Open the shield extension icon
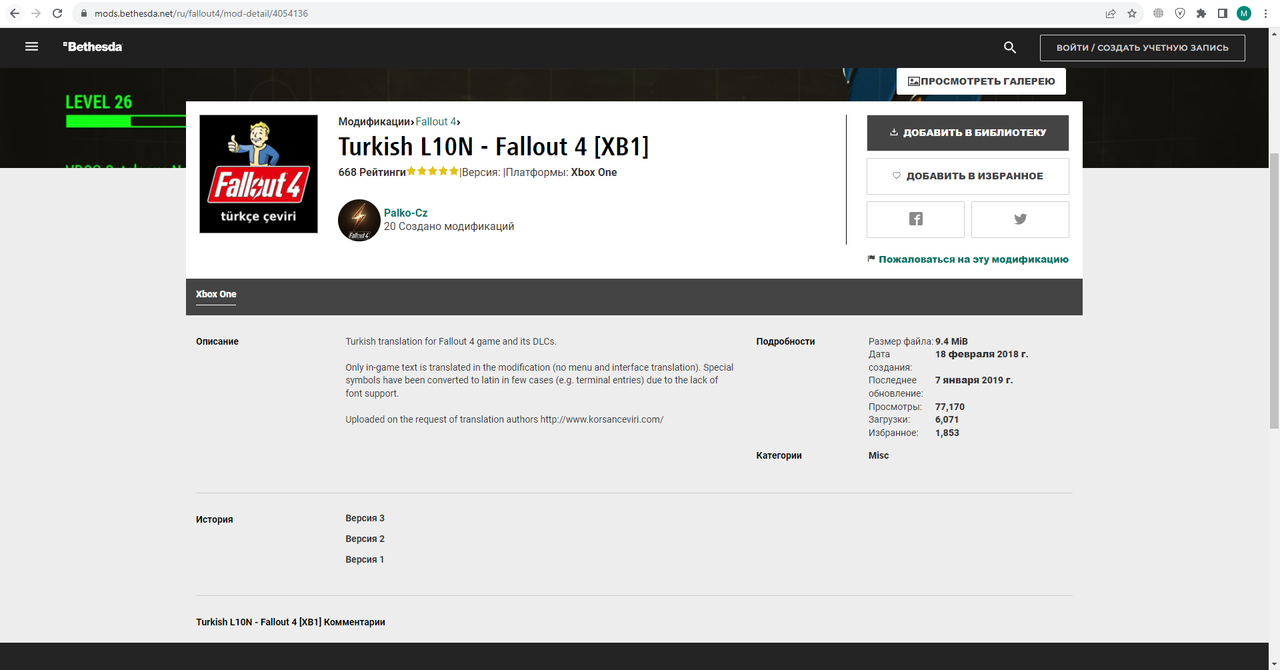The height and width of the screenshot is (670, 1280). pos(1180,14)
